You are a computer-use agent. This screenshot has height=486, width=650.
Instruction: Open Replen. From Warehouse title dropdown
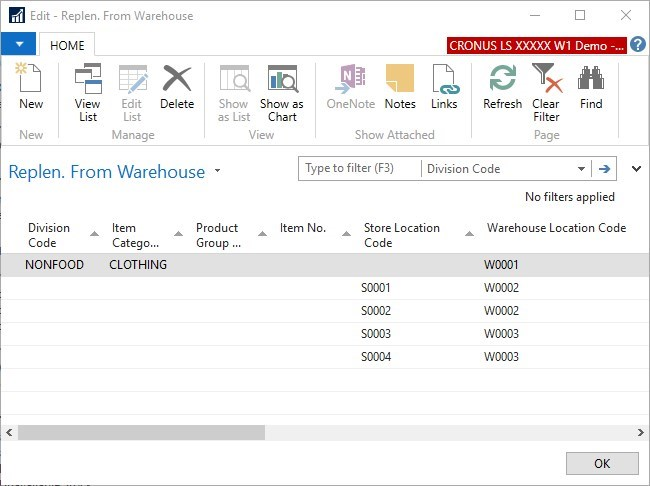click(217, 172)
